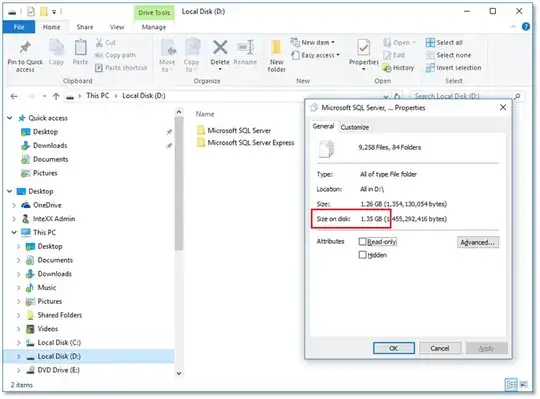Click the Rename icon
Screen dimensions: 540x399
point(246,48)
